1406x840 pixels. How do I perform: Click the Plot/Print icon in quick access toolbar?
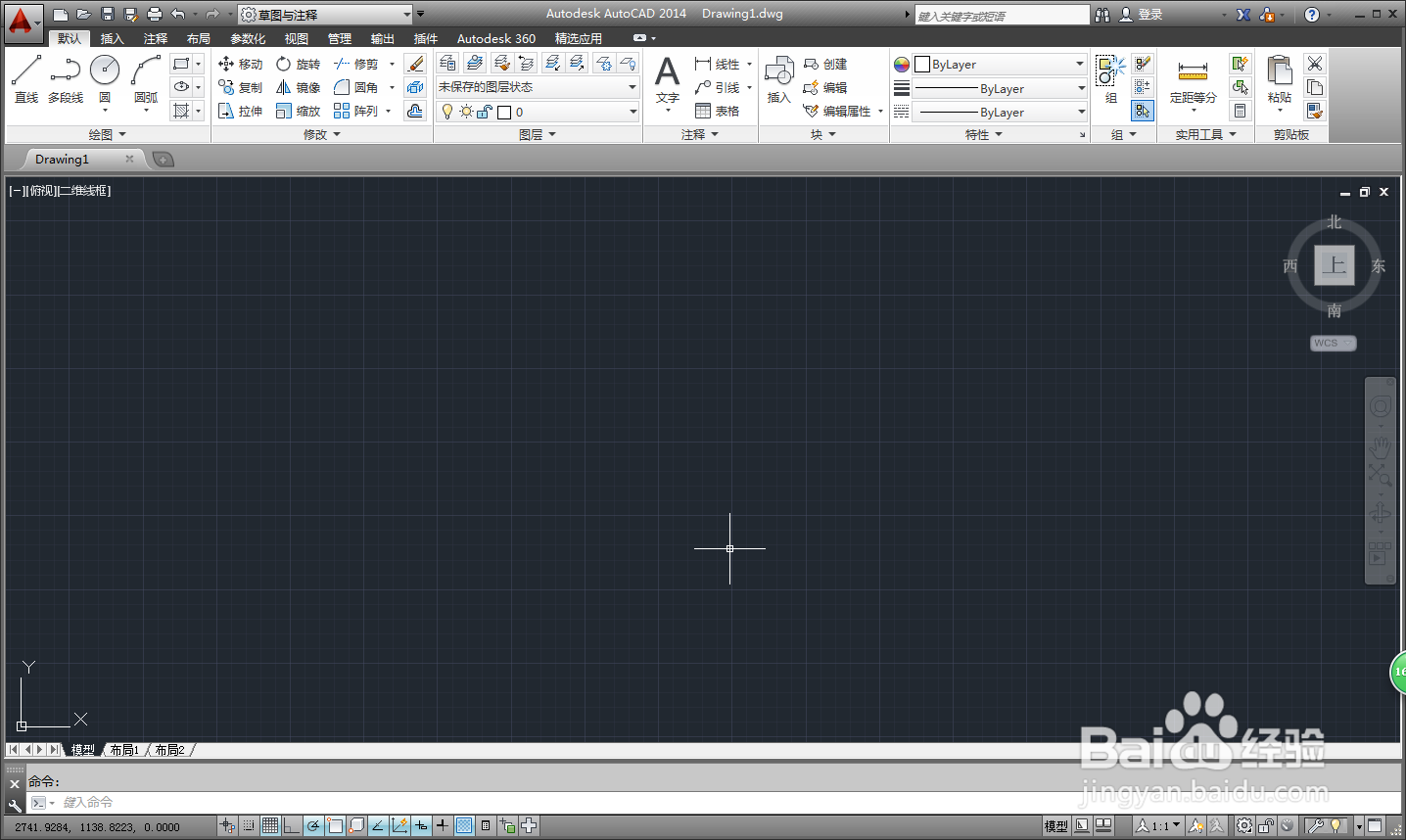click(154, 15)
